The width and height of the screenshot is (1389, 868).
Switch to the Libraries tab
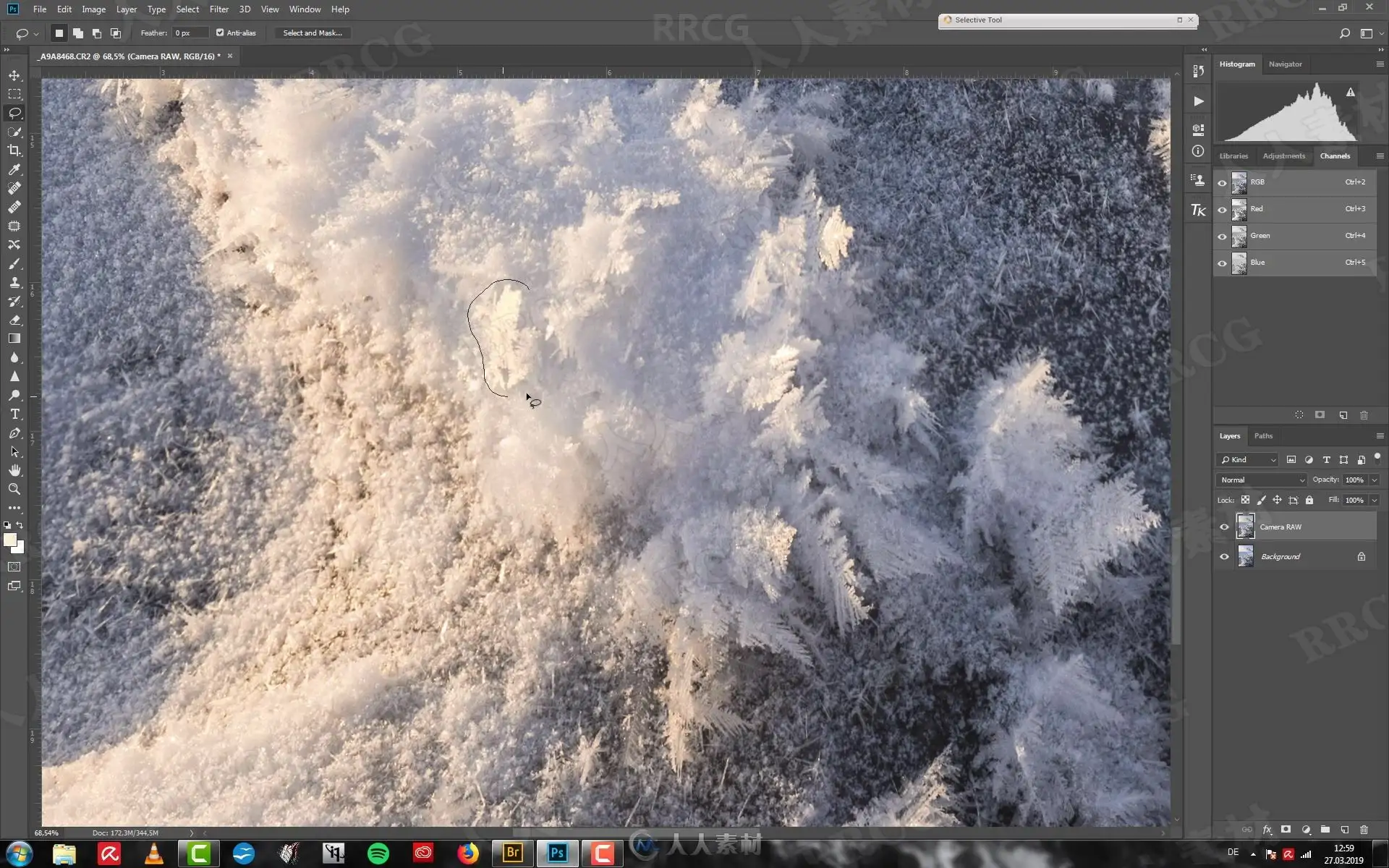1233,156
